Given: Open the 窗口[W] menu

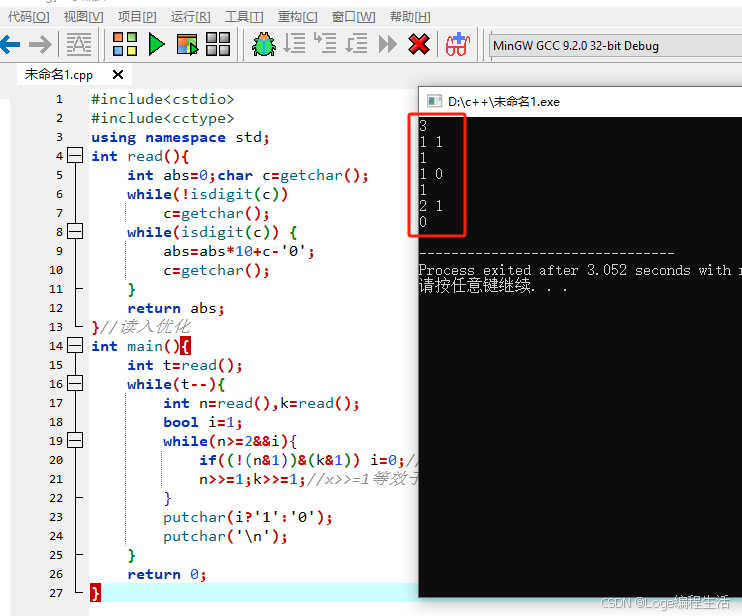Looking at the screenshot, I should tap(353, 17).
